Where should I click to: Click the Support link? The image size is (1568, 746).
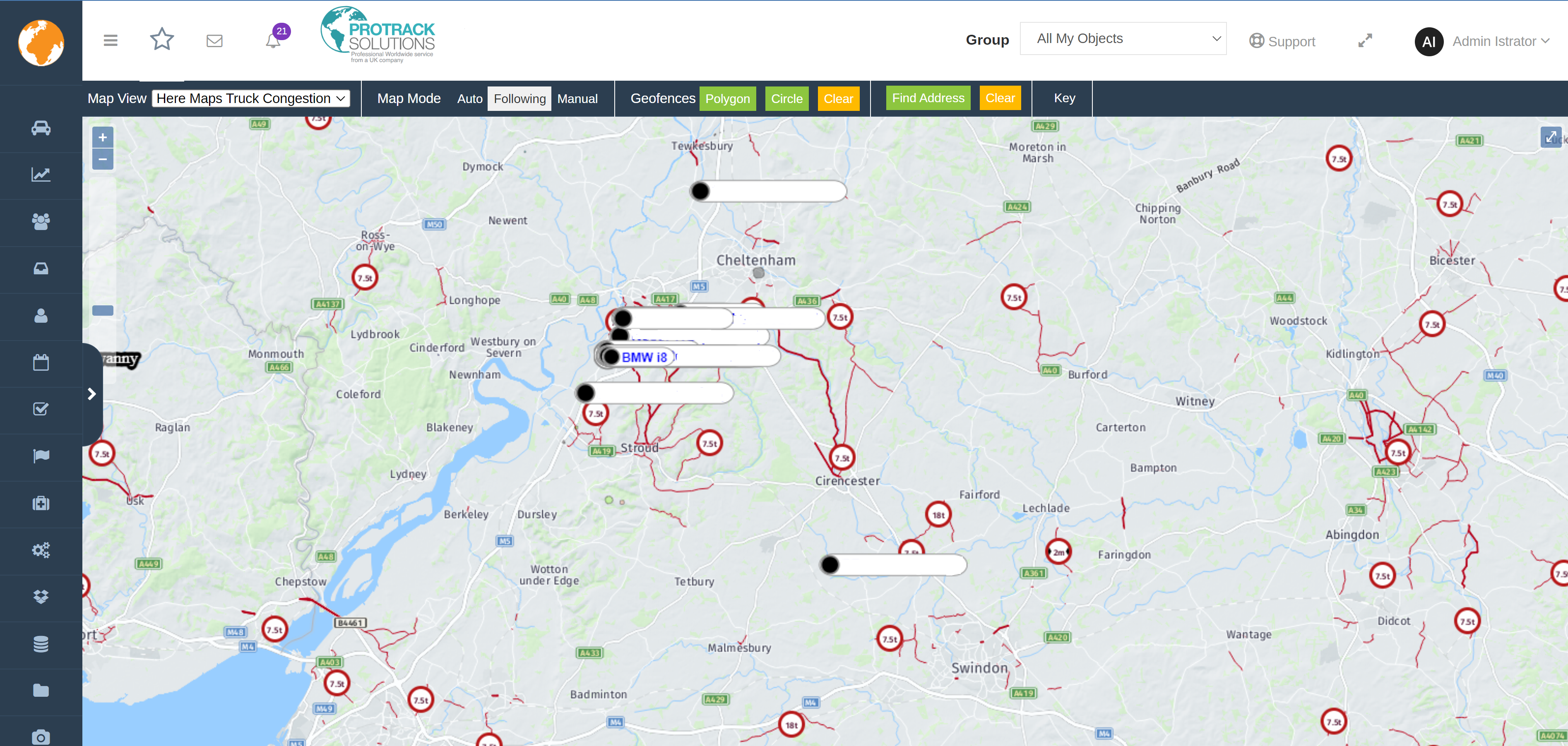[1282, 41]
